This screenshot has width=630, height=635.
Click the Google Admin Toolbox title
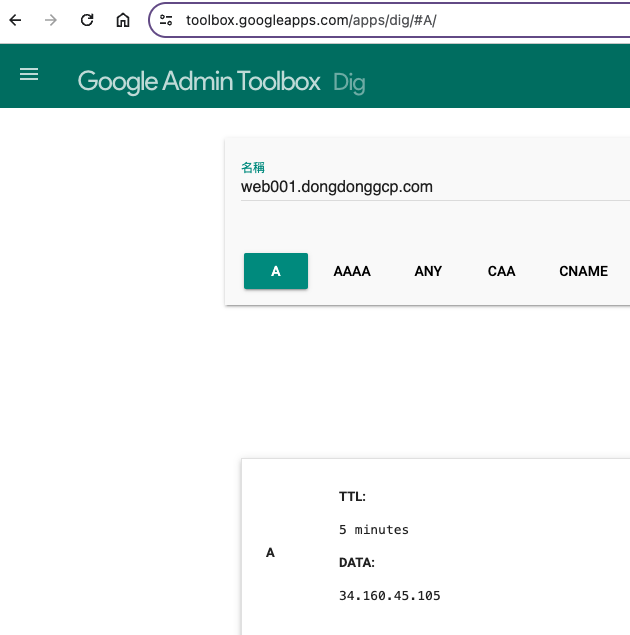coord(200,81)
